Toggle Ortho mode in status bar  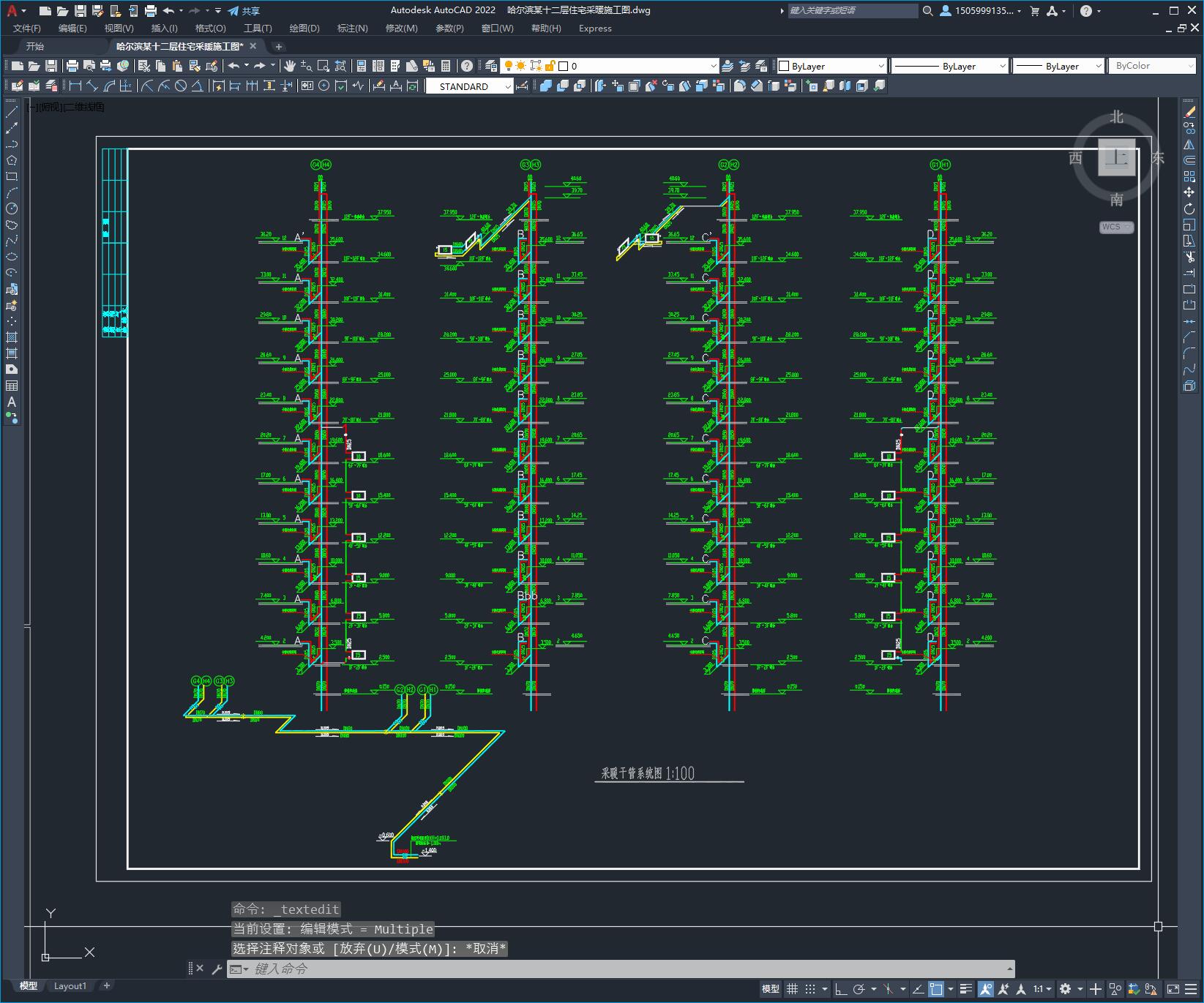click(x=841, y=989)
